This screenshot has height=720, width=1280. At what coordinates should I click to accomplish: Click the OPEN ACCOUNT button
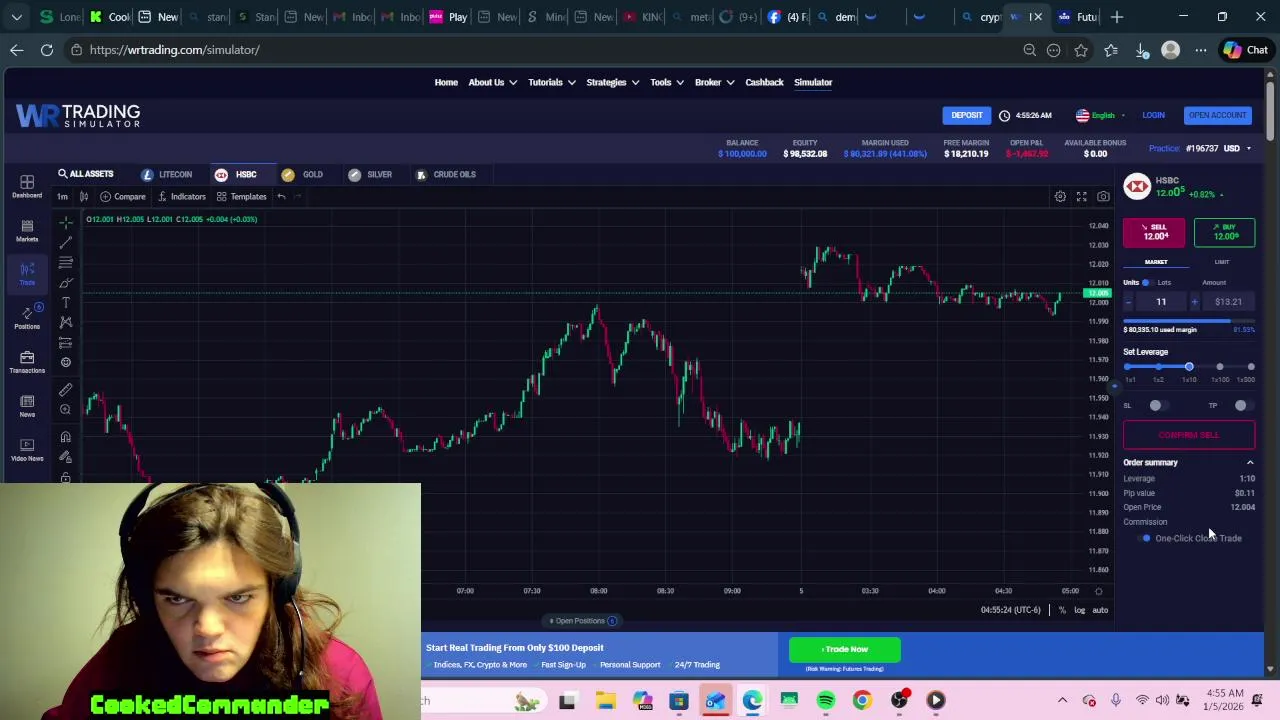pyautogui.click(x=1217, y=115)
